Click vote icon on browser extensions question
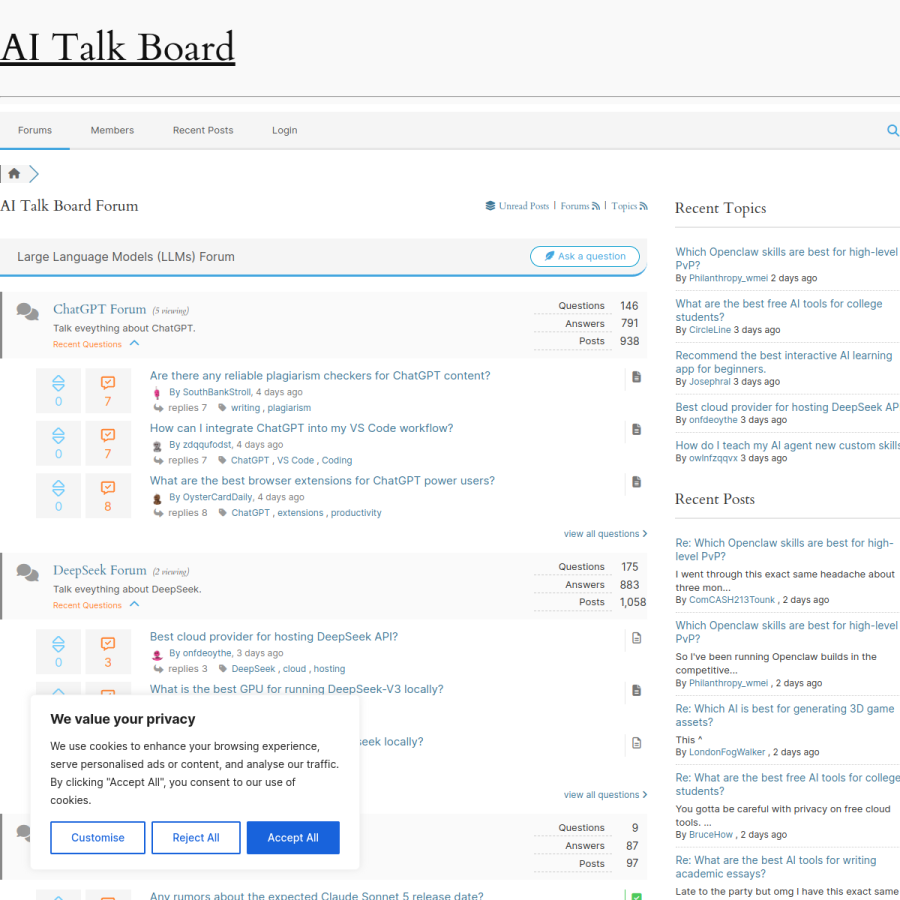 (59, 488)
